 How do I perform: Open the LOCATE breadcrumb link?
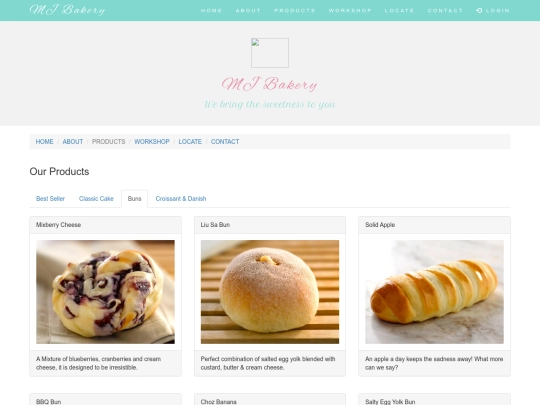(x=190, y=142)
